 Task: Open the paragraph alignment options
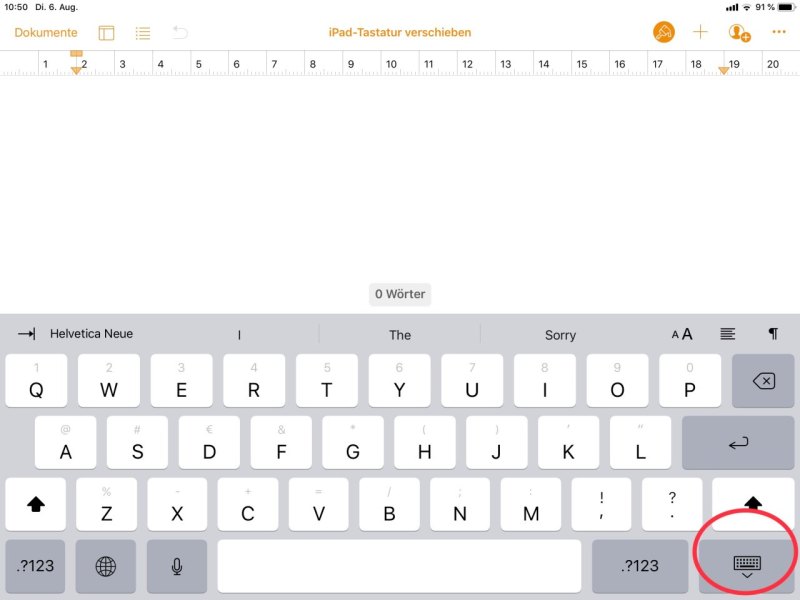tap(728, 334)
